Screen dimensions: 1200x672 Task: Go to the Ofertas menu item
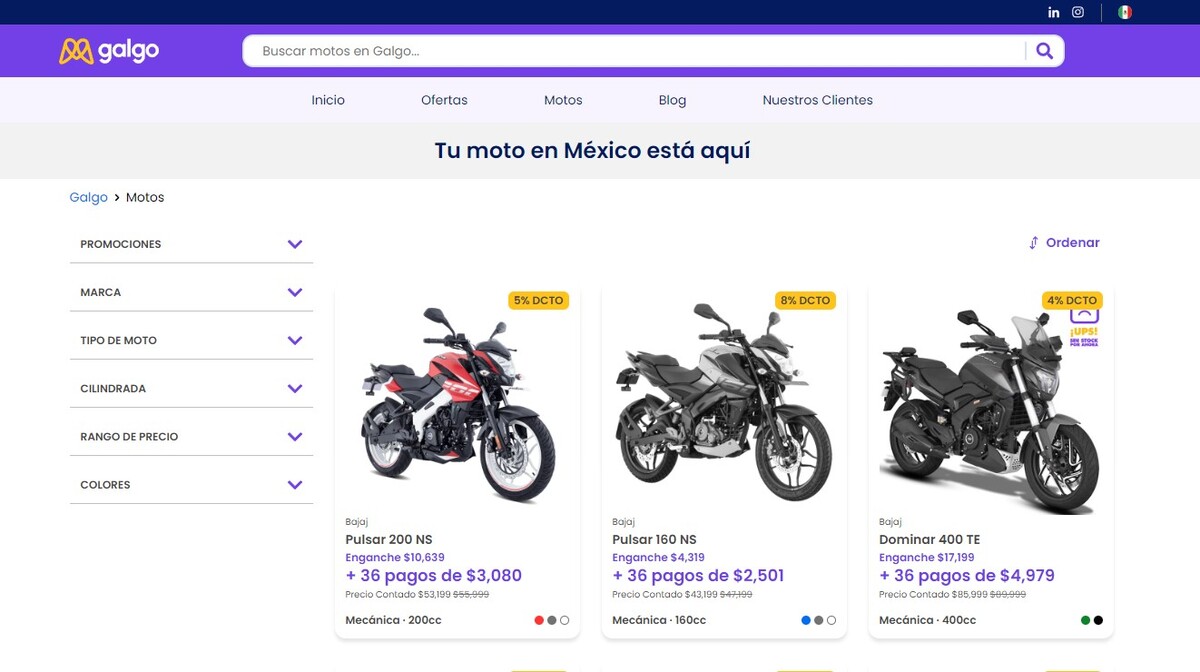(444, 100)
